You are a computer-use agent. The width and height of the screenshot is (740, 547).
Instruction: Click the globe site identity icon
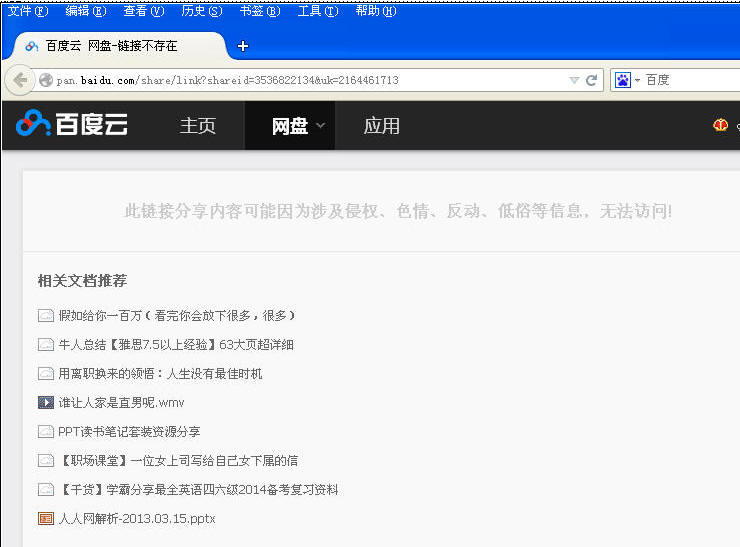pos(46,80)
